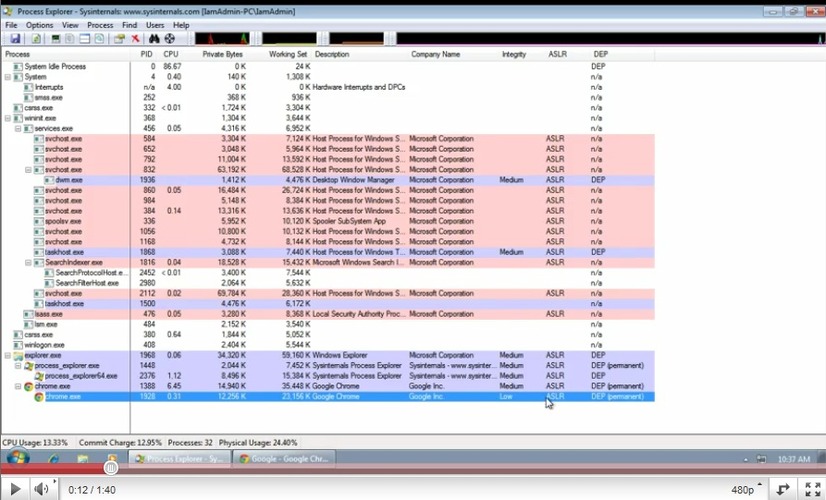Open the Properties toolbar icon
826x500 pixels.
(x=120, y=38)
